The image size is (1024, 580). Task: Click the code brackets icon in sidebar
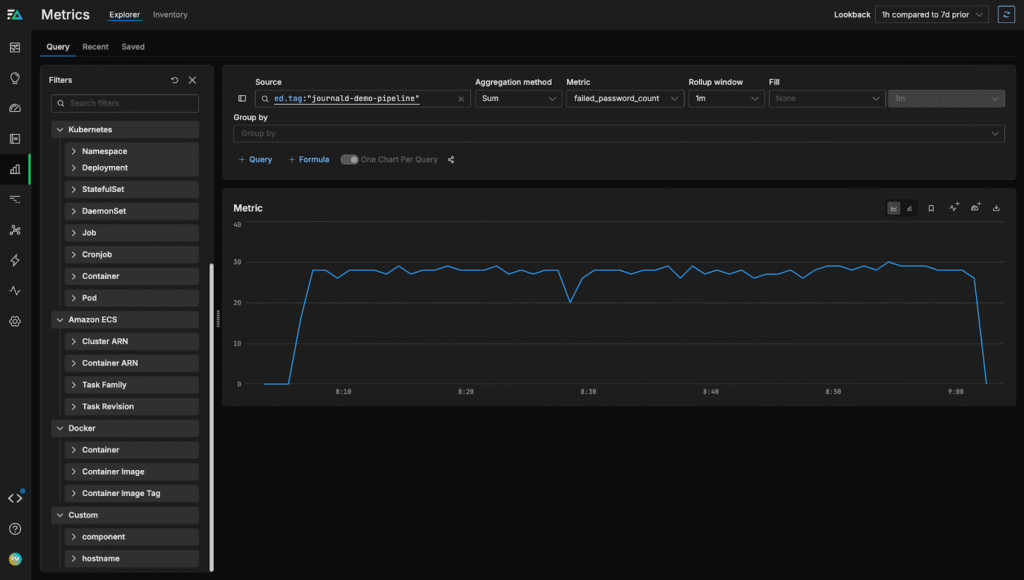15,498
